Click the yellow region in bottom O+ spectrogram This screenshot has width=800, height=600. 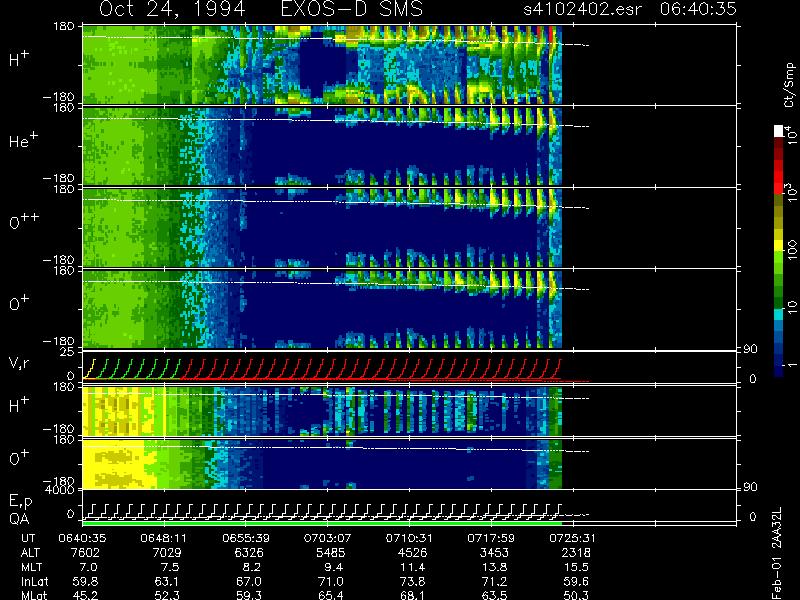tap(117, 464)
